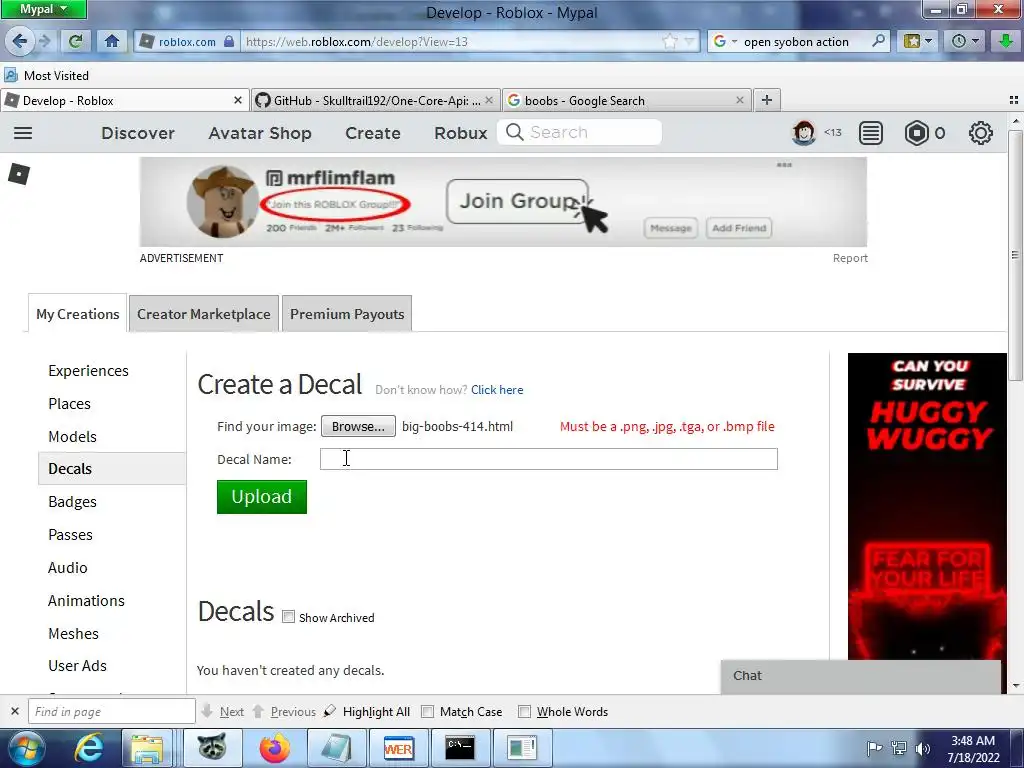Follow the Click here help link
Screen dimensions: 1024x768
(x=497, y=389)
